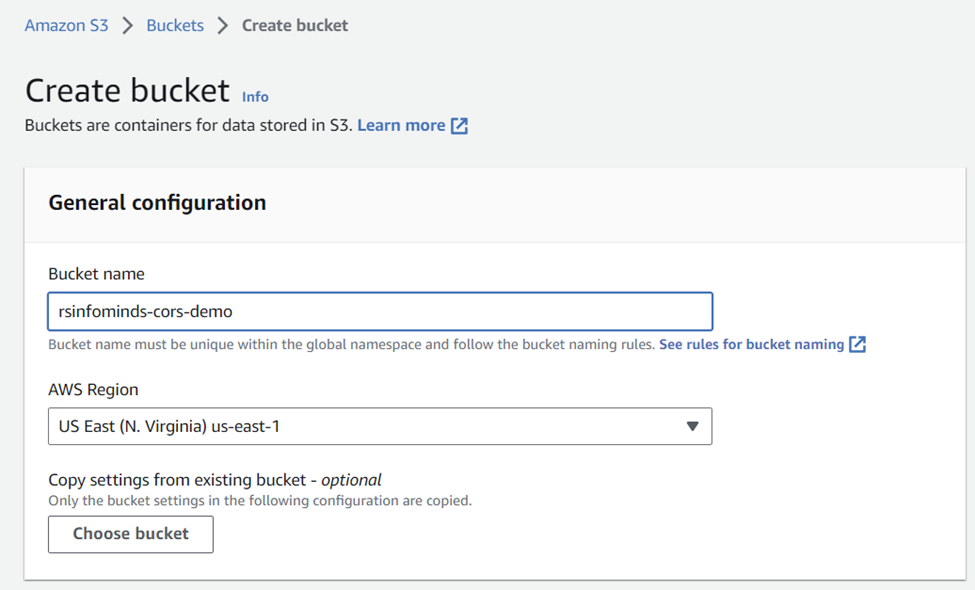Click the bucket settings copied helper text

pyautogui.click(x=260, y=501)
